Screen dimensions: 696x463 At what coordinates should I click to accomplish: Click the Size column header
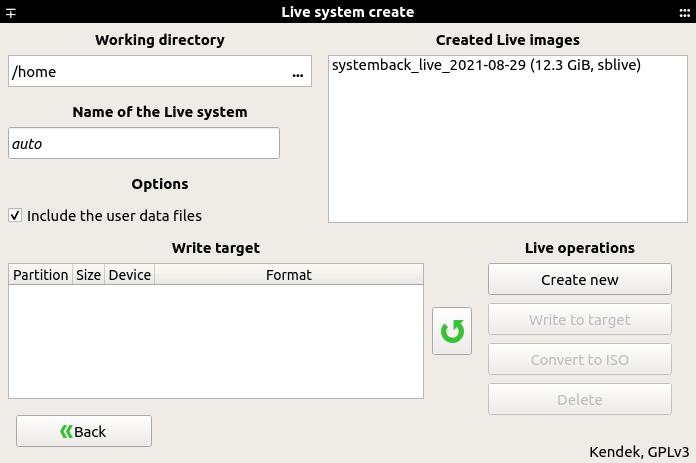pyautogui.click(x=88, y=275)
